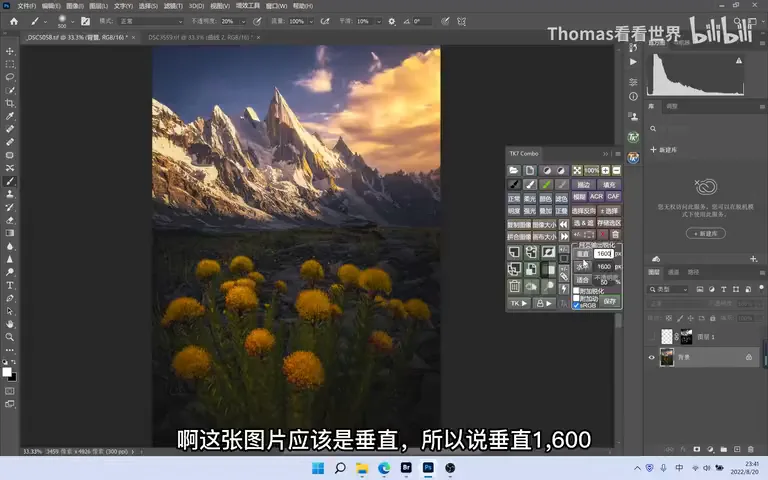Select the Clone Stamp tool
Image resolution: width=768 pixels, height=480 pixels.
pyautogui.click(x=10, y=194)
